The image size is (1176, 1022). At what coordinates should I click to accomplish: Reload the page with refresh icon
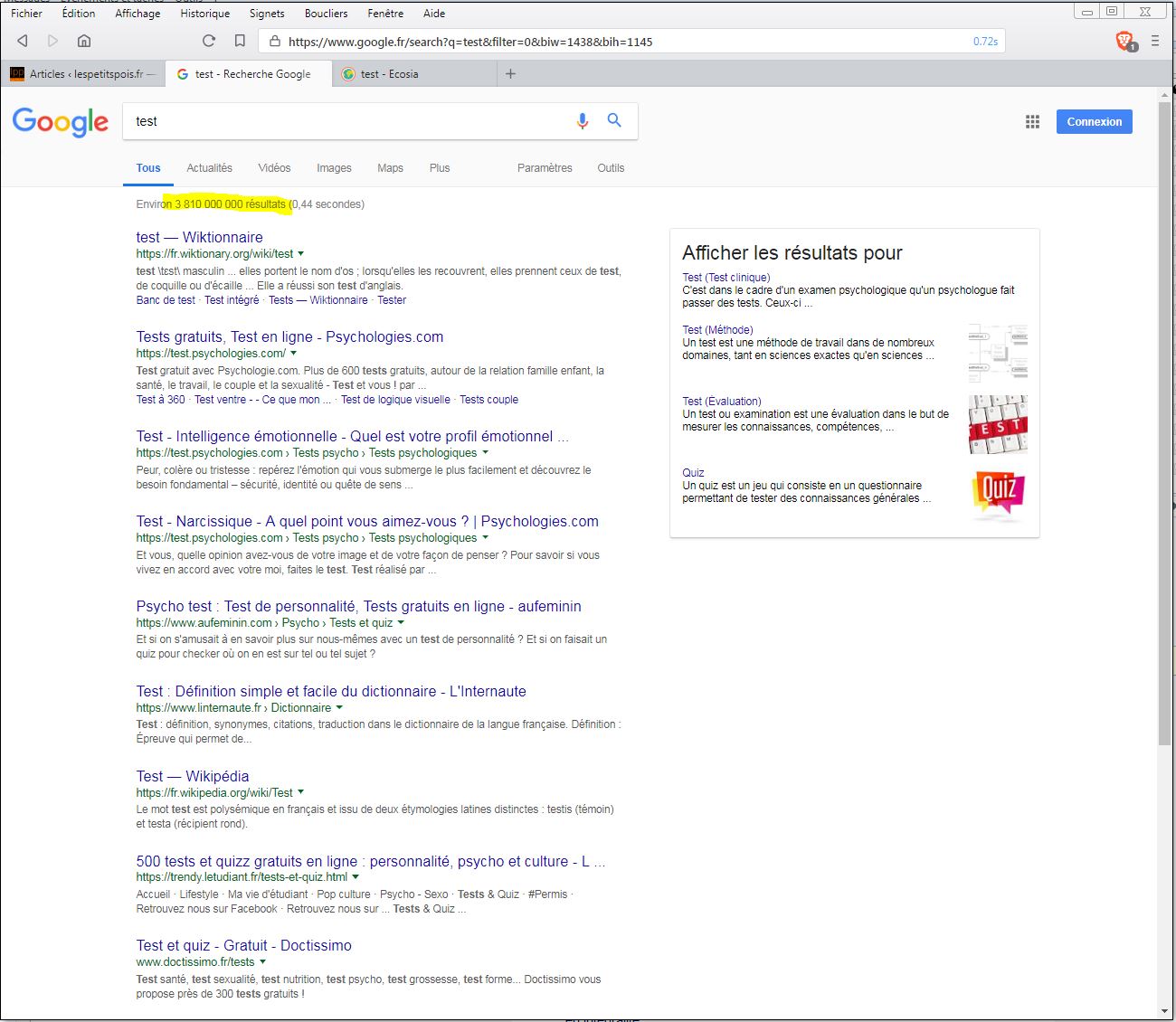209,41
